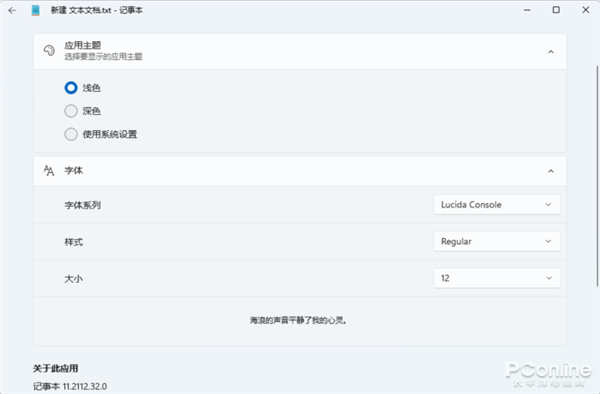Click the font icon beside 字体

coord(49,171)
